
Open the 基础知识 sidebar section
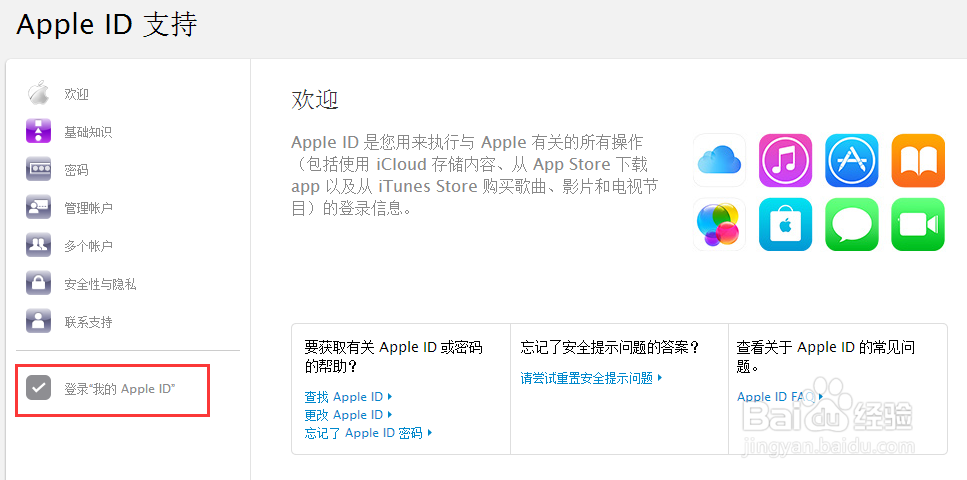pos(88,132)
